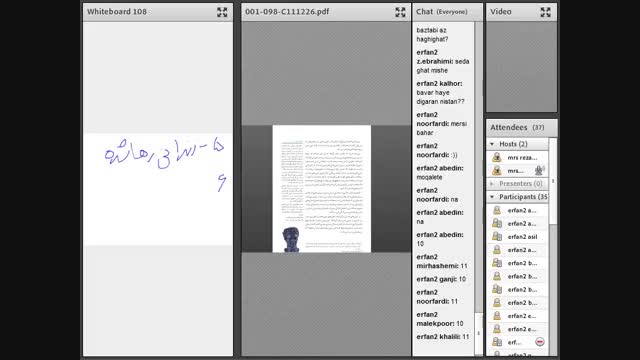Maximize the Video pod

click(x=546, y=12)
